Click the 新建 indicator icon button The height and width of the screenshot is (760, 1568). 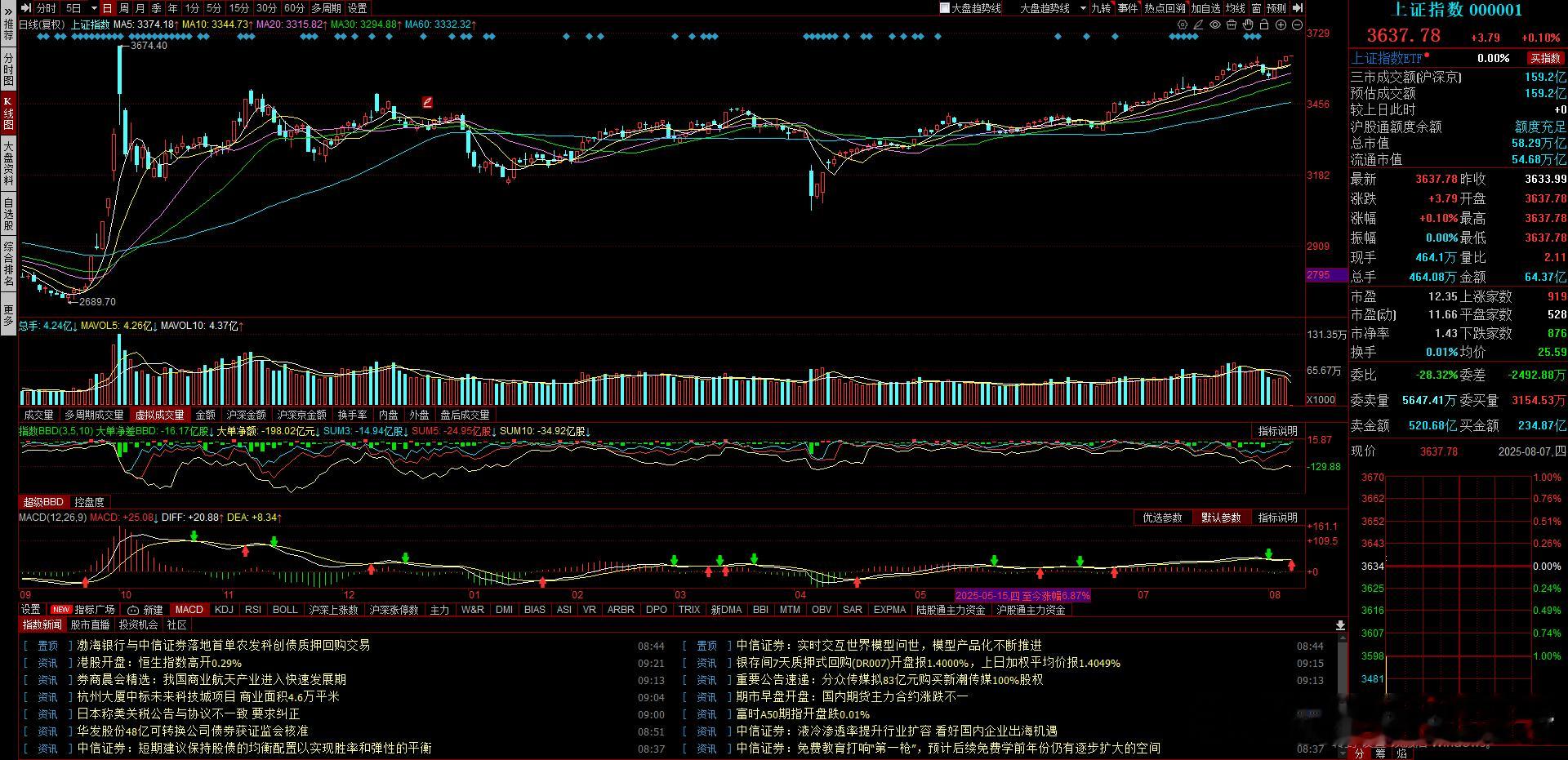145,610
